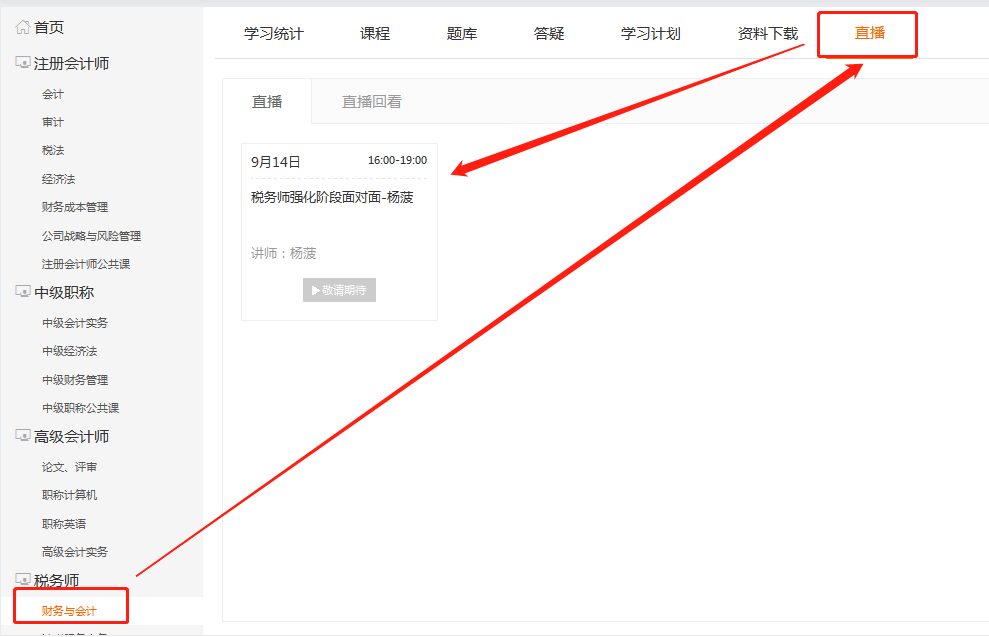Open the 课程 menu item
The image size is (989, 637).
point(374,33)
